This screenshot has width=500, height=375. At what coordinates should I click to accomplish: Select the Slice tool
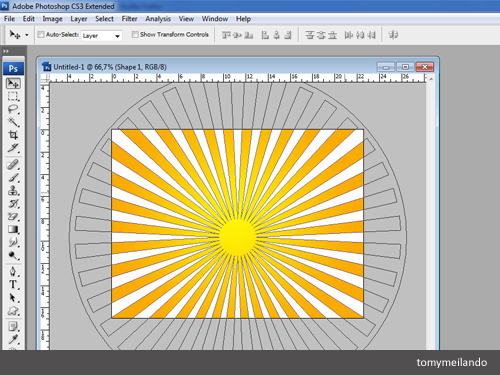pos(13,148)
